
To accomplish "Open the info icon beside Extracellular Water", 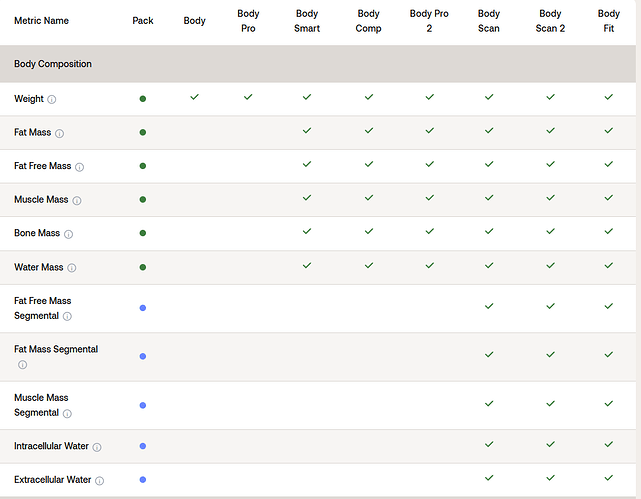I will (99, 481).
